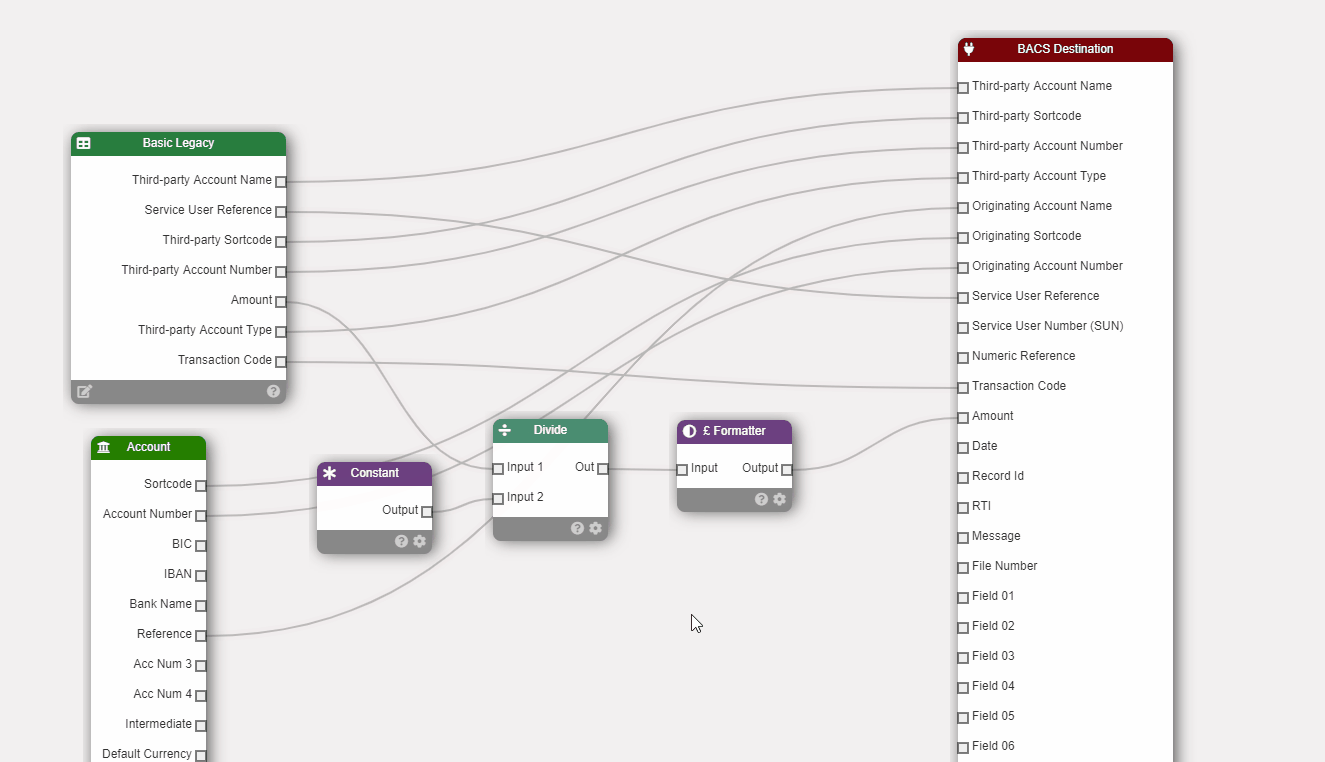
Task: Click the division icon on Divide node
Action: (505, 430)
